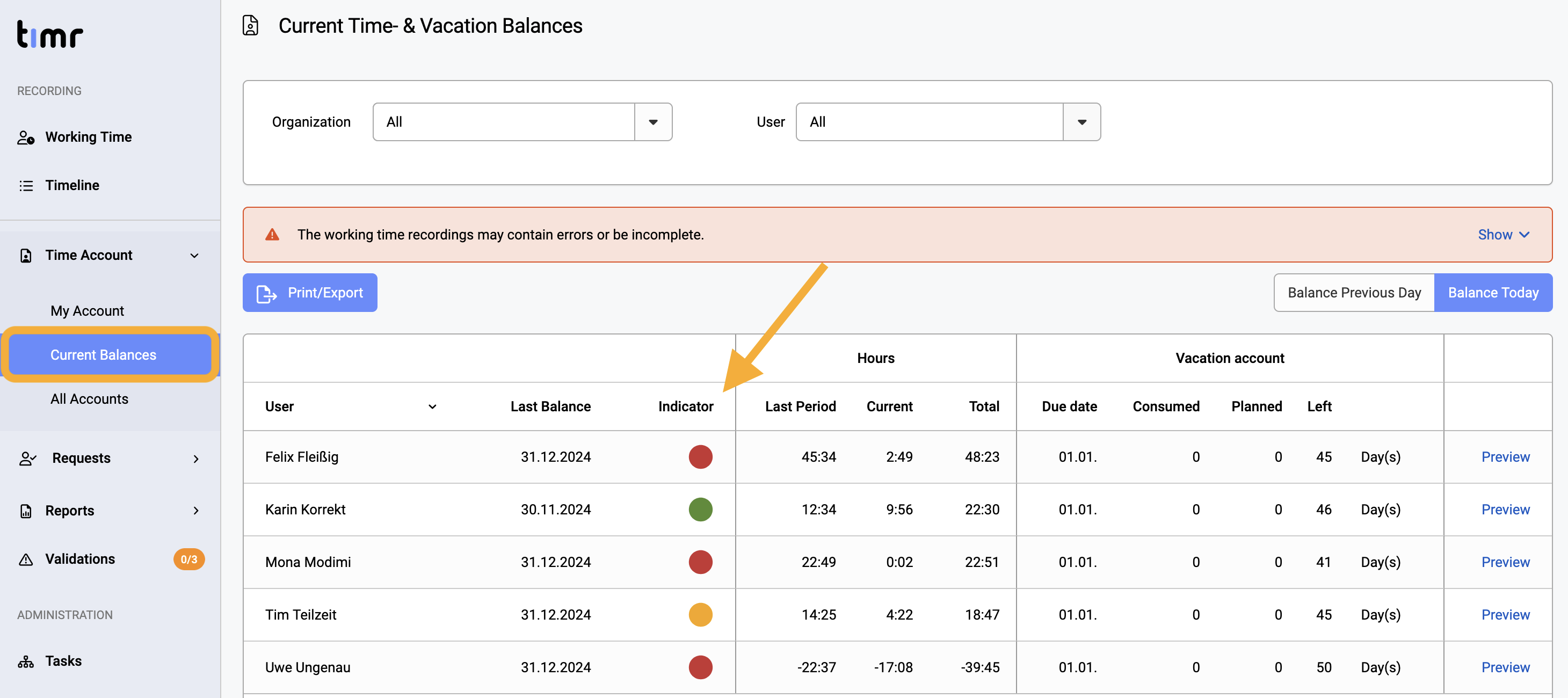The image size is (1568, 698).
Task: Click the Reports file icon
Action: pos(26,511)
